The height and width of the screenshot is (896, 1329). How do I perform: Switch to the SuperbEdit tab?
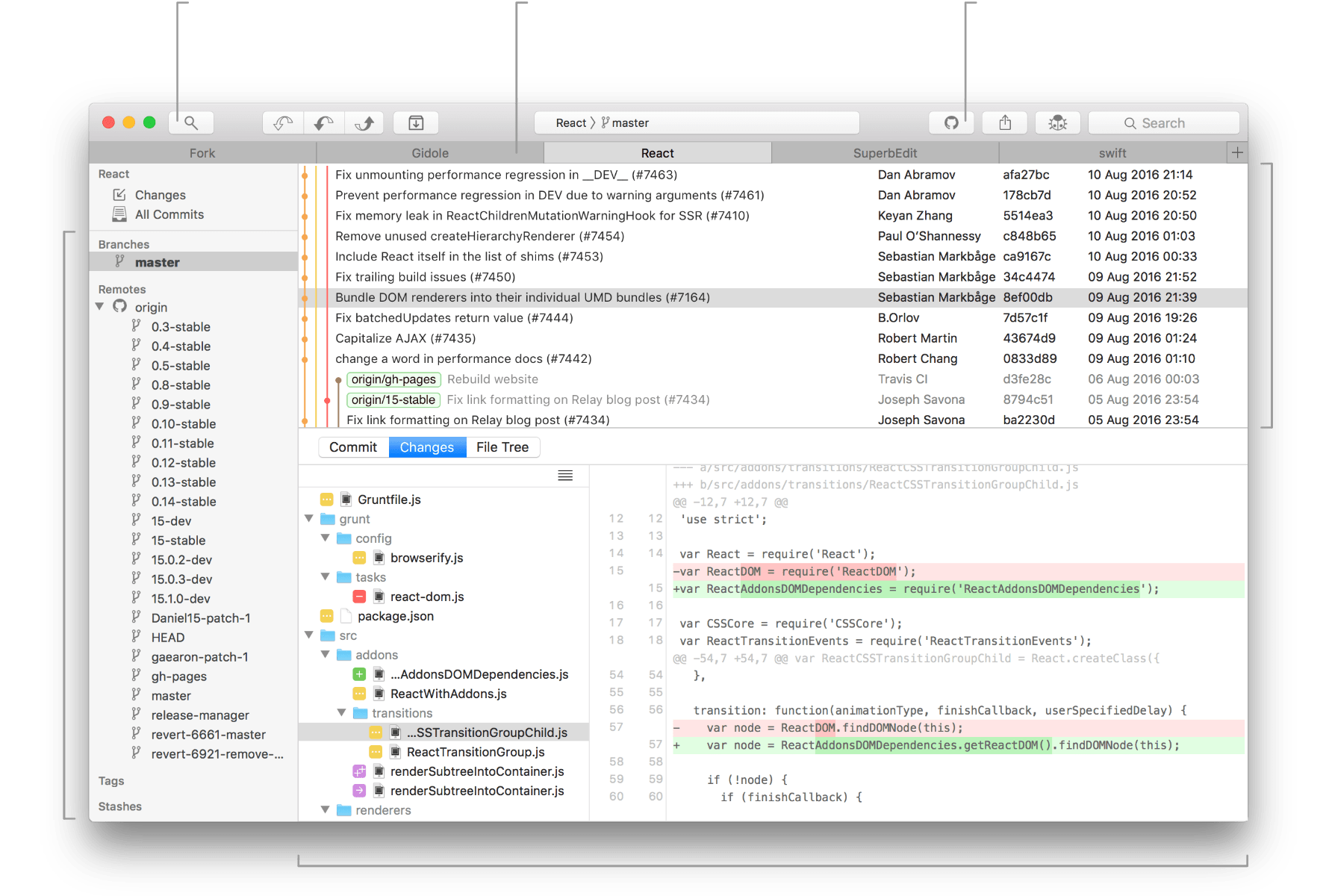886,152
